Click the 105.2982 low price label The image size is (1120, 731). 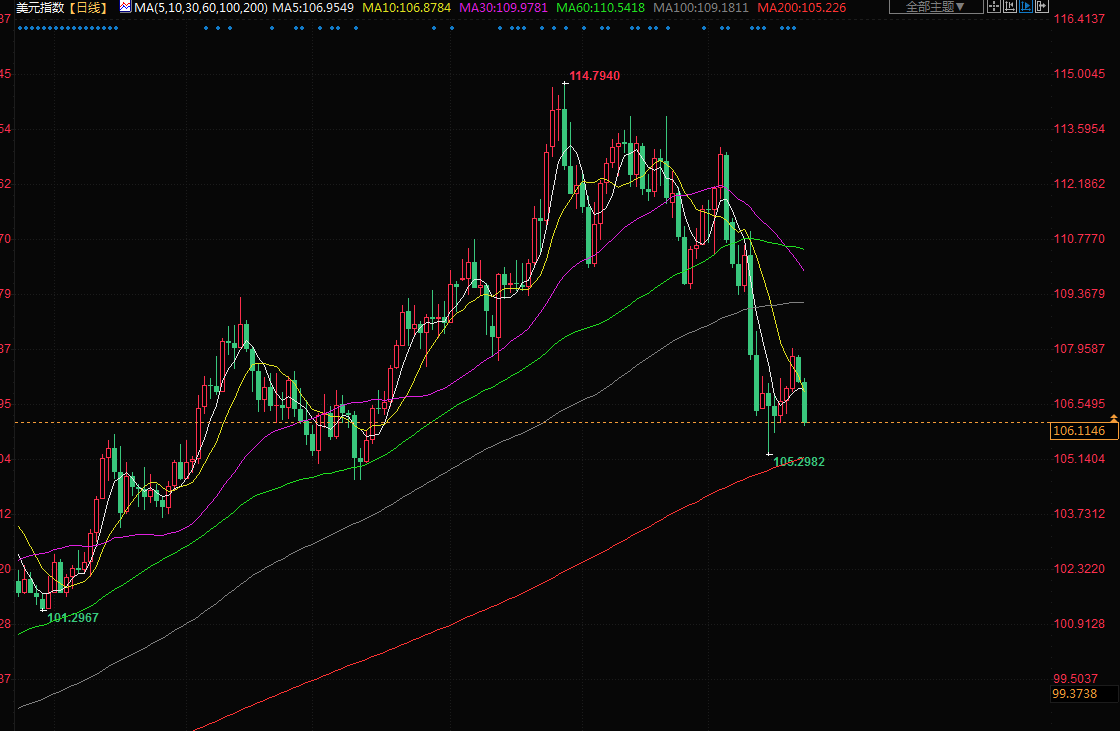pos(799,462)
